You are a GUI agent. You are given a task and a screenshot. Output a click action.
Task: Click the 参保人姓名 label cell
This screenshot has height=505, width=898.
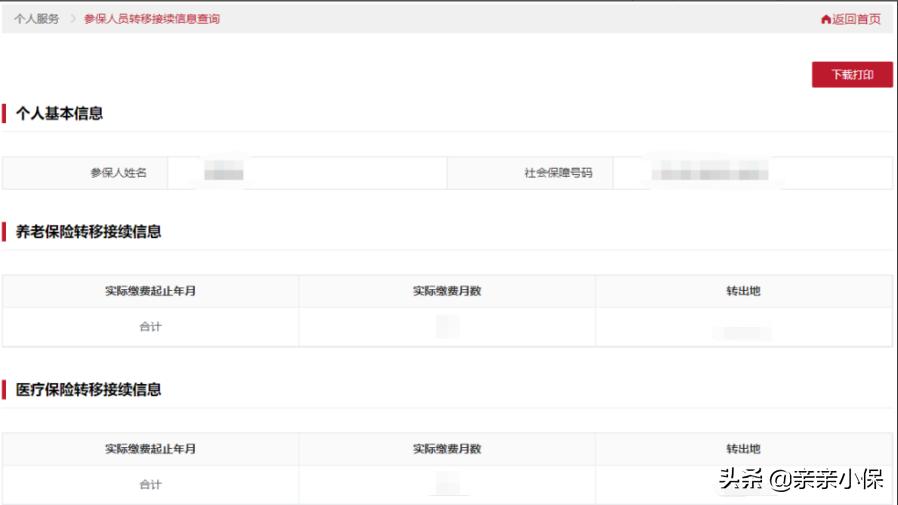[x=85, y=173]
